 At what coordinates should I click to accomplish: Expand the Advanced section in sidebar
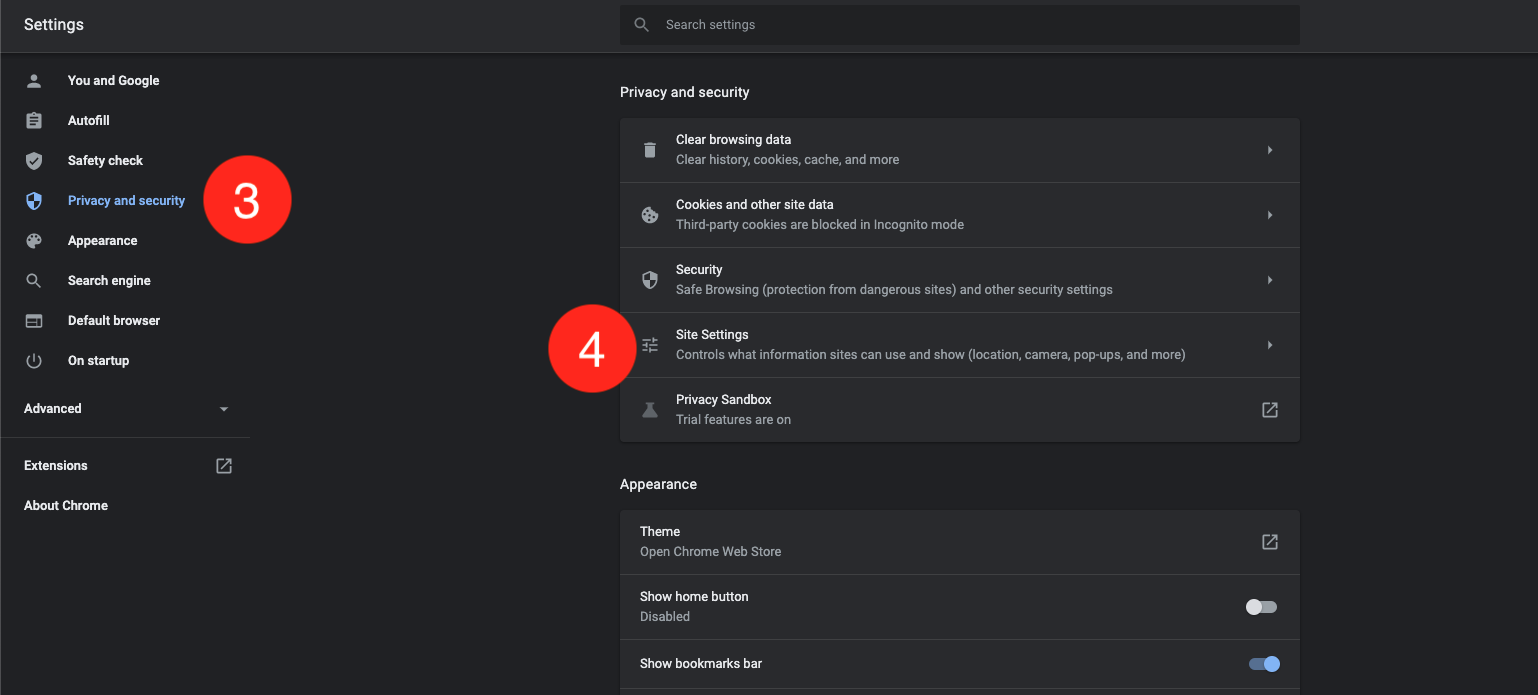click(224, 409)
